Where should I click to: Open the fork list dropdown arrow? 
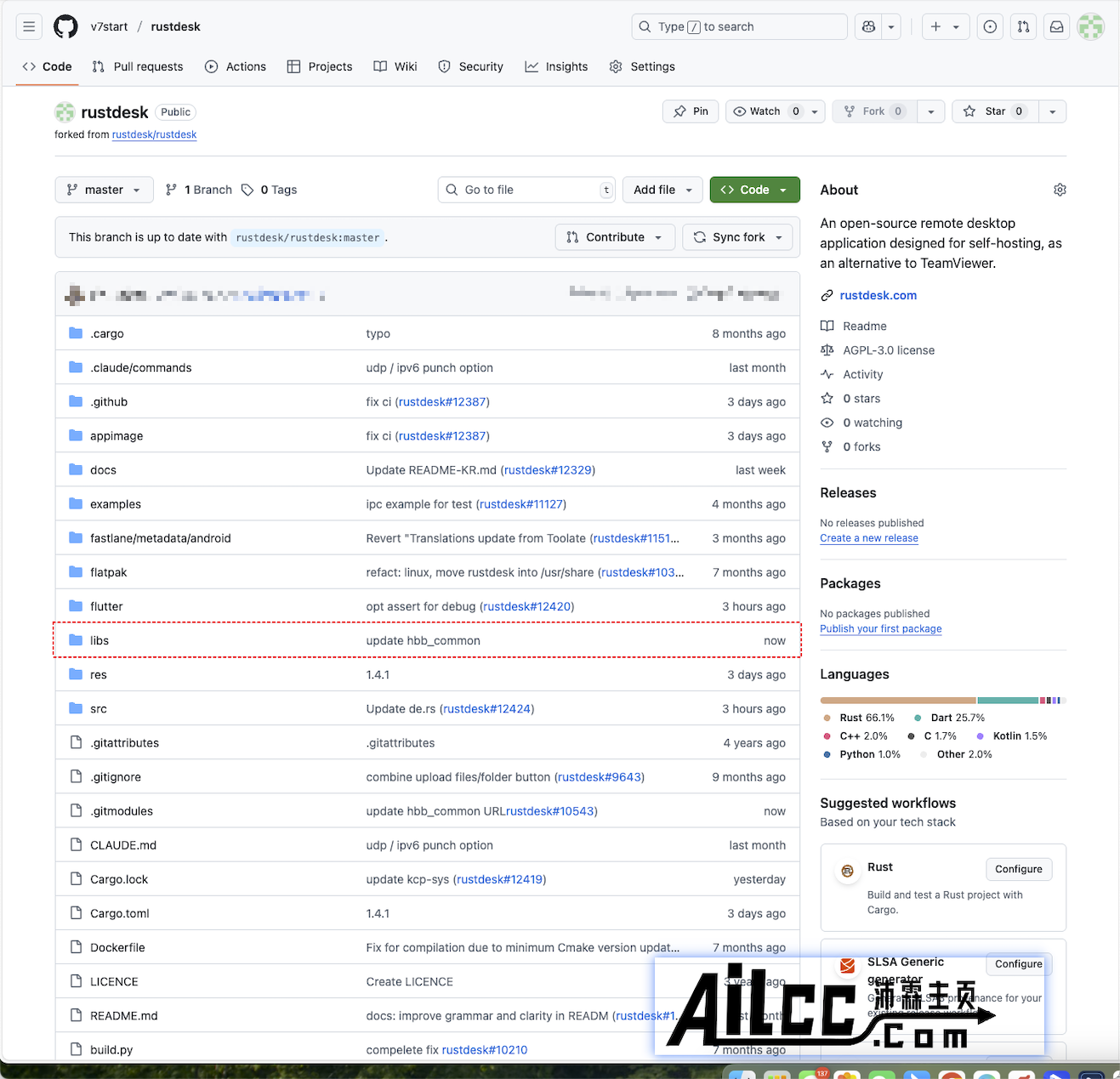coord(931,111)
